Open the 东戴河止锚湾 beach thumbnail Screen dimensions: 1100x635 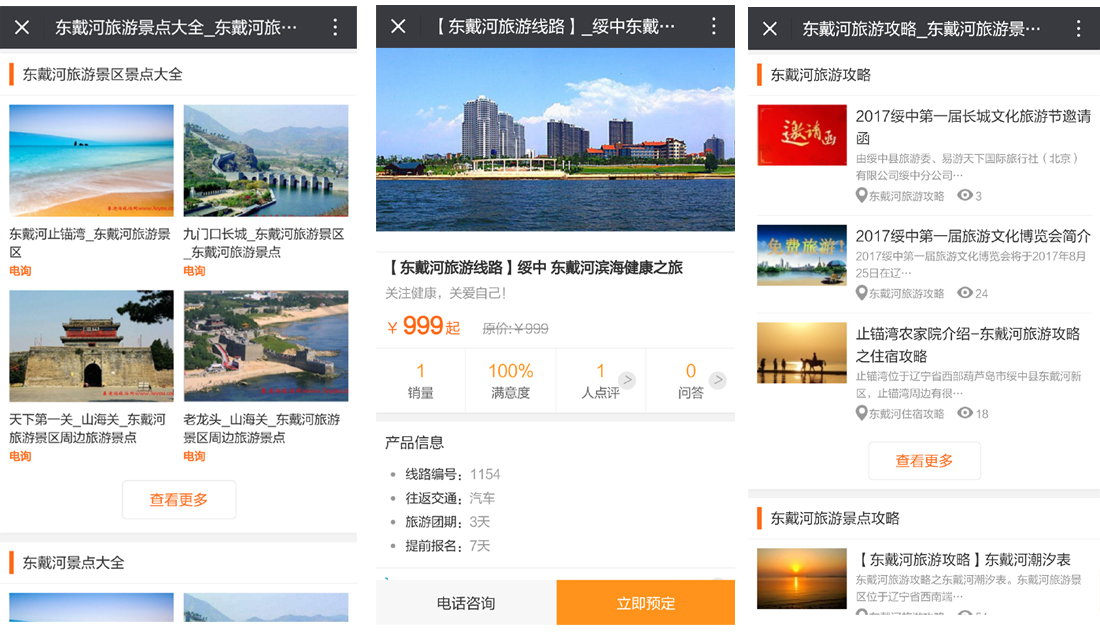(x=91, y=160)
